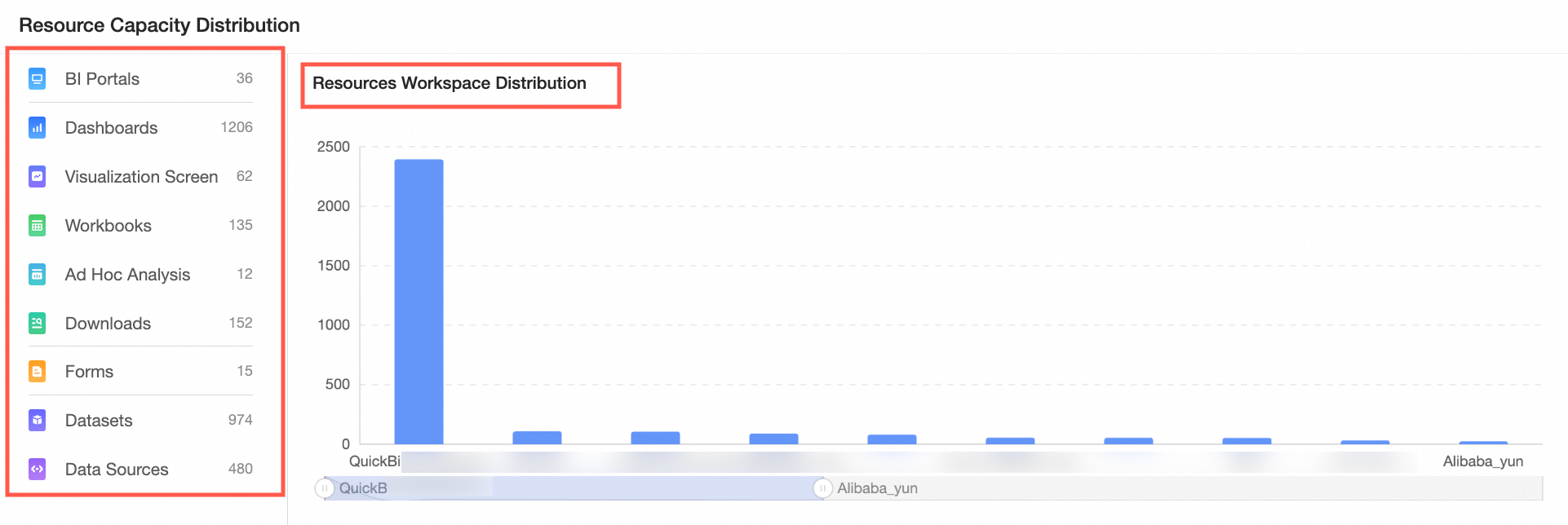Click the Downloads icon
Screen dimensions: 1568x525
point(37,324)
